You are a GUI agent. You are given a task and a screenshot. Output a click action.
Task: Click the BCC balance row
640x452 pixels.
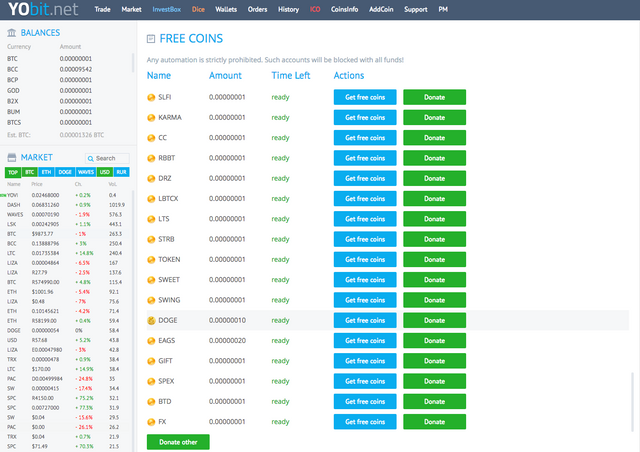(x=67, y=69)
